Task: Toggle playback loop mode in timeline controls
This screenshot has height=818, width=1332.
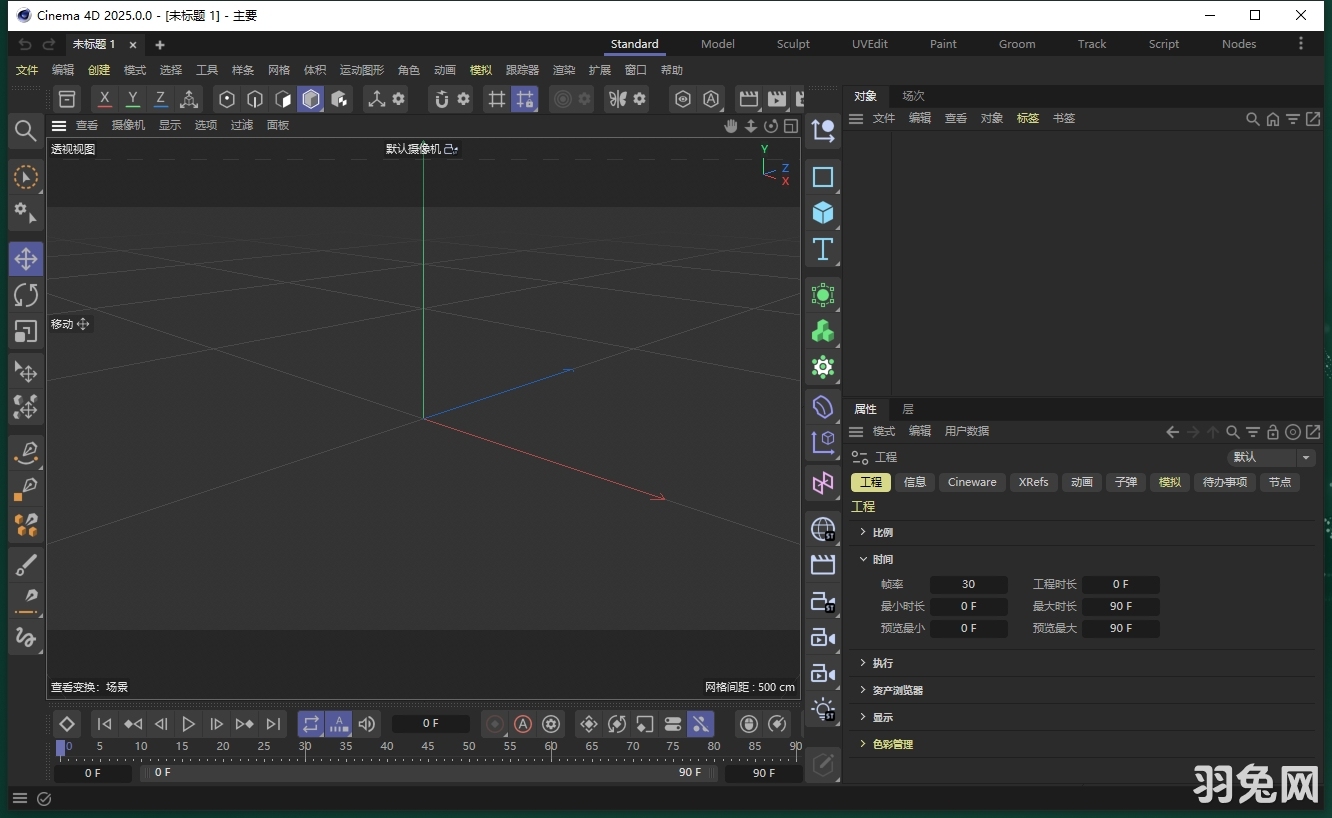Action: pyautogui.click(x=311, y=723)
